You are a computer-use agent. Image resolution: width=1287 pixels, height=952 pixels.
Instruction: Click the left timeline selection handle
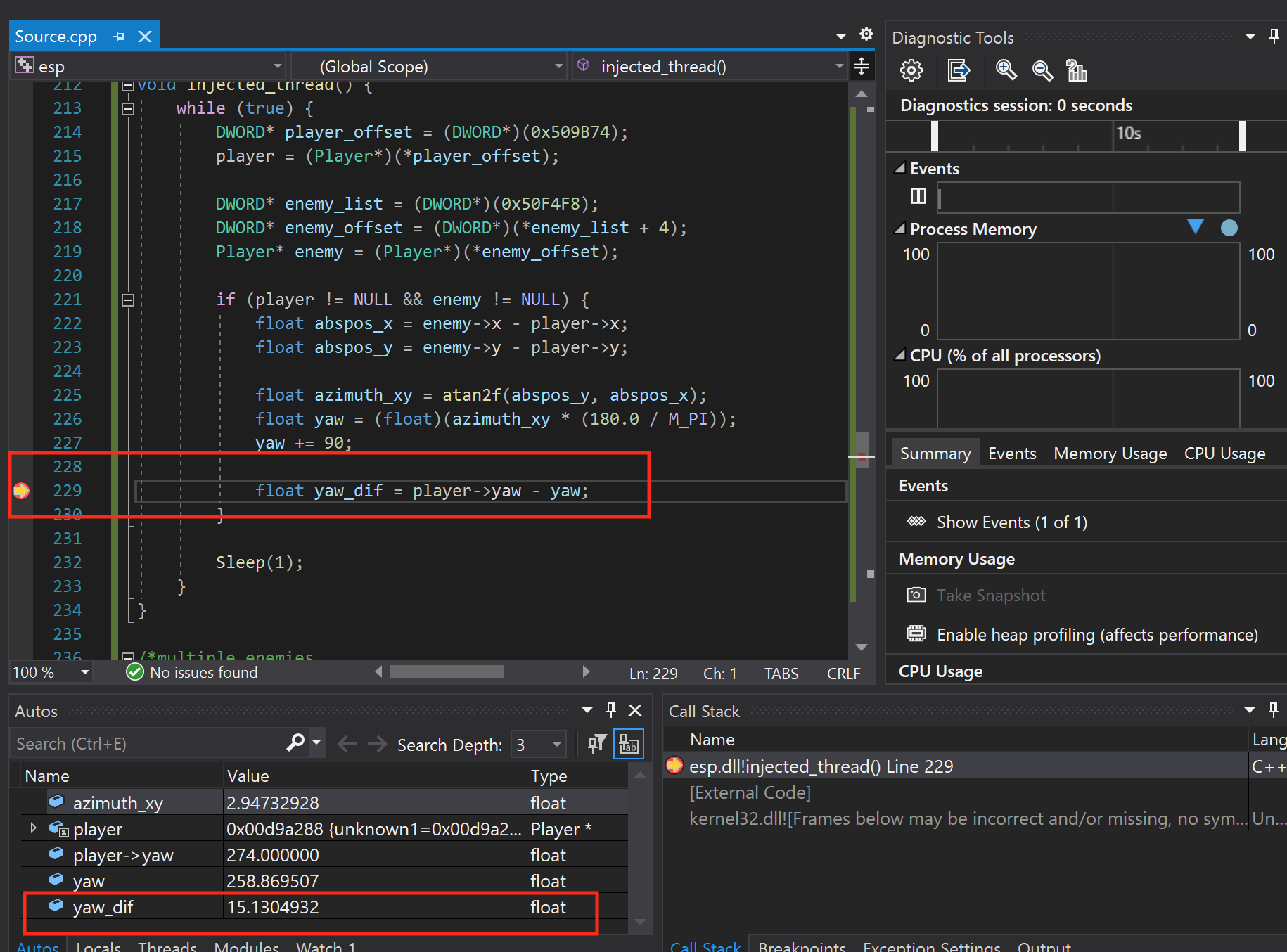coord(935,136)
